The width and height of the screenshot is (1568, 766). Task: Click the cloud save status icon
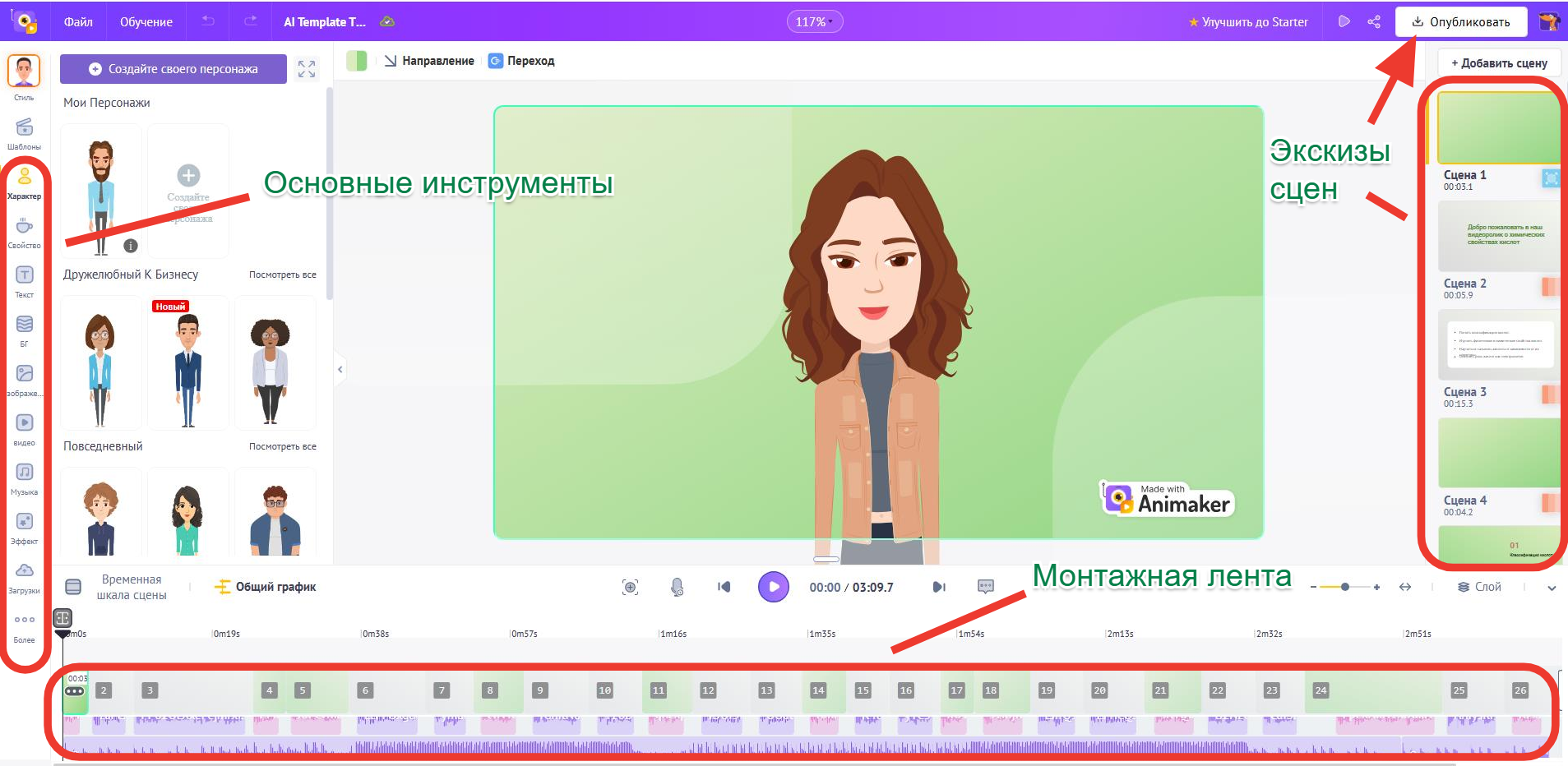(x=387, y=21)
